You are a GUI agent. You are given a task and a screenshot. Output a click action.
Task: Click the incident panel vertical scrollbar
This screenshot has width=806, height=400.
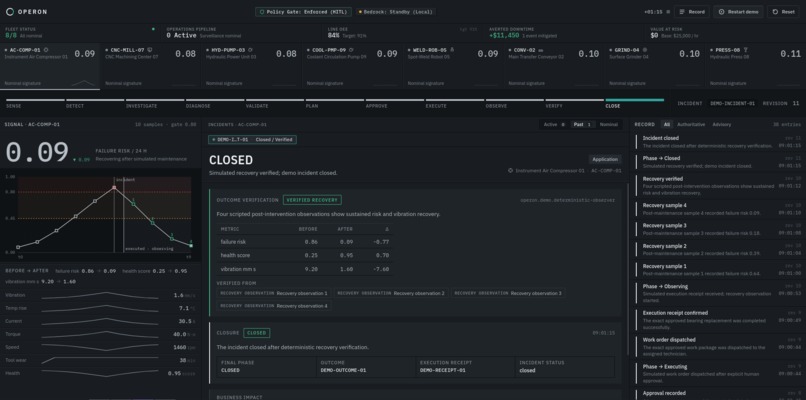(x=628, y=268)
